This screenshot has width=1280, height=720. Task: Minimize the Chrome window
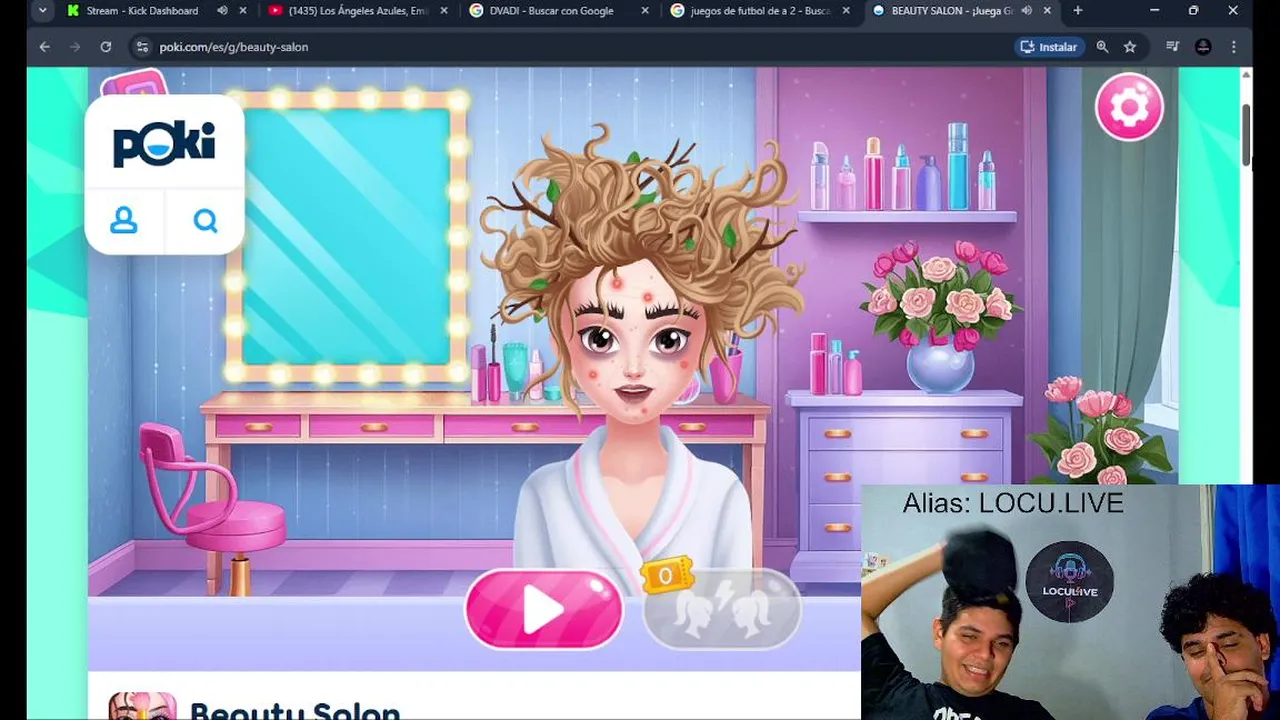pyautogui.click(x=1155, y=11)
